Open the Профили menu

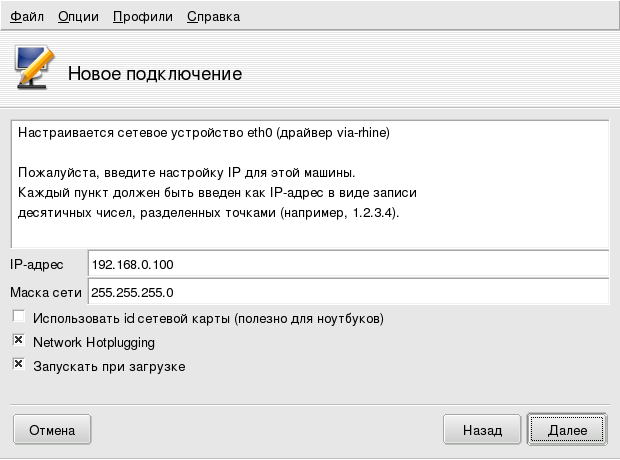coord(143,17)
